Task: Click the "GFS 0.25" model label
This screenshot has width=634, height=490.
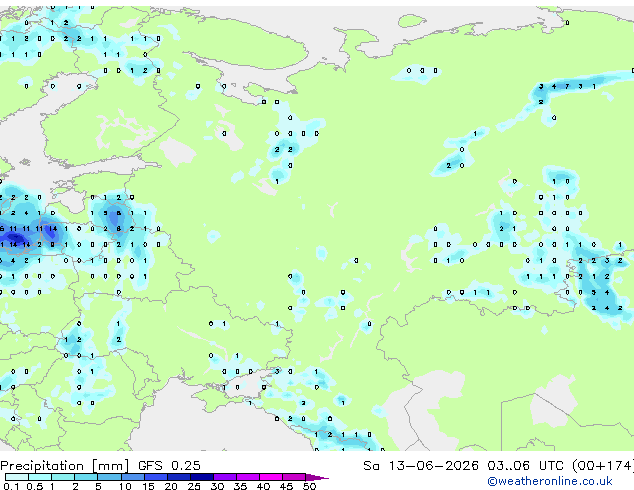Action: click(169, 465)
